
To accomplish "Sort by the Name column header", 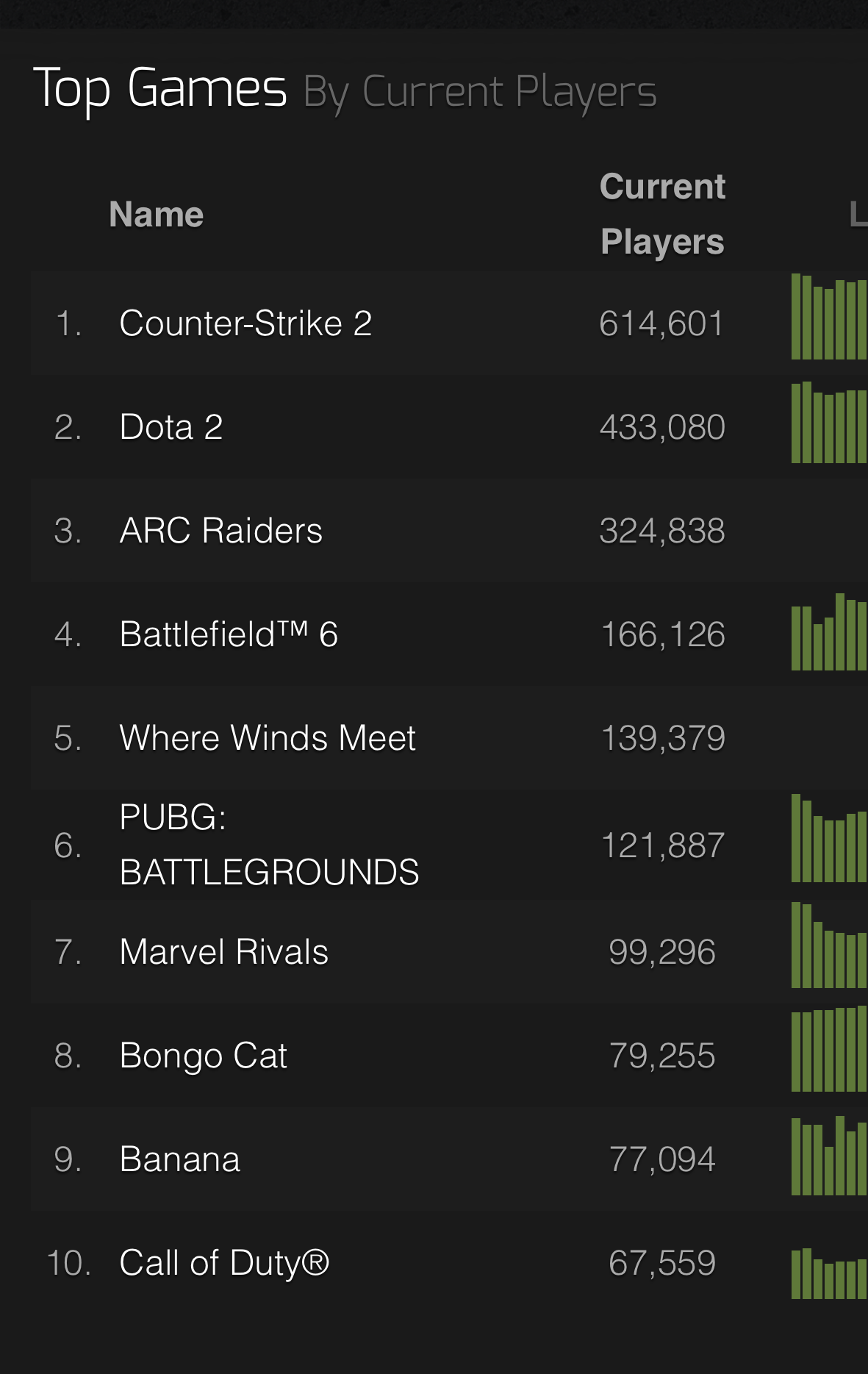I will [x=156, y=215].
